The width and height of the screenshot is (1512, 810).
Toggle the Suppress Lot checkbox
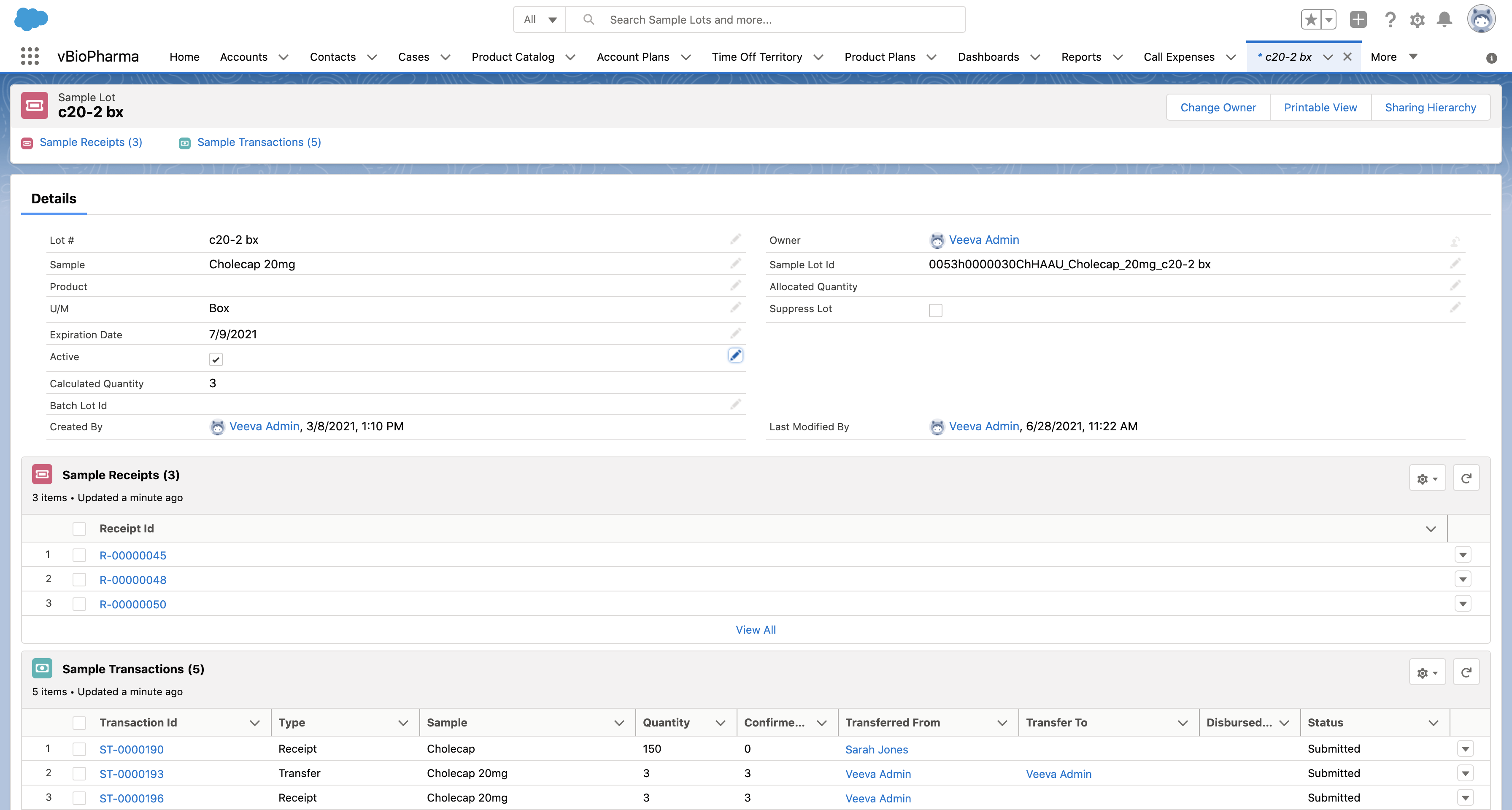click(935, 310)
